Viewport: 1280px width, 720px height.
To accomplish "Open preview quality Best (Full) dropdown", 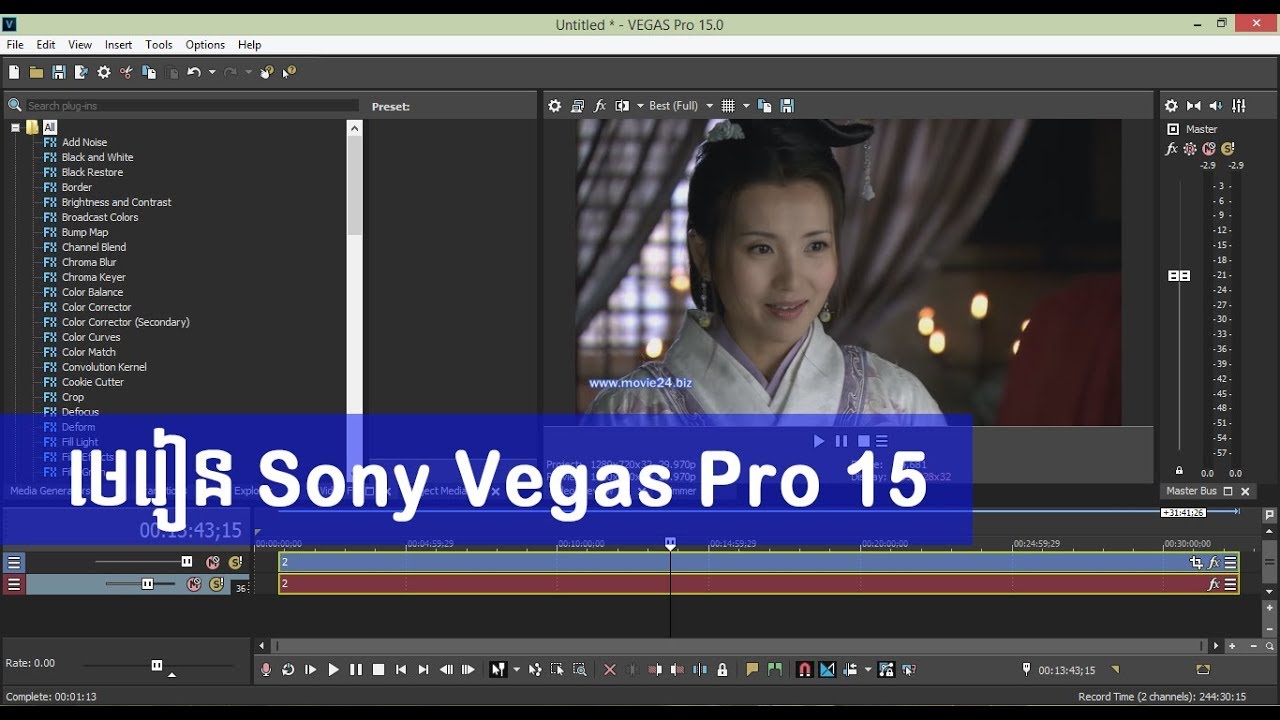I will tap(709, 106).
